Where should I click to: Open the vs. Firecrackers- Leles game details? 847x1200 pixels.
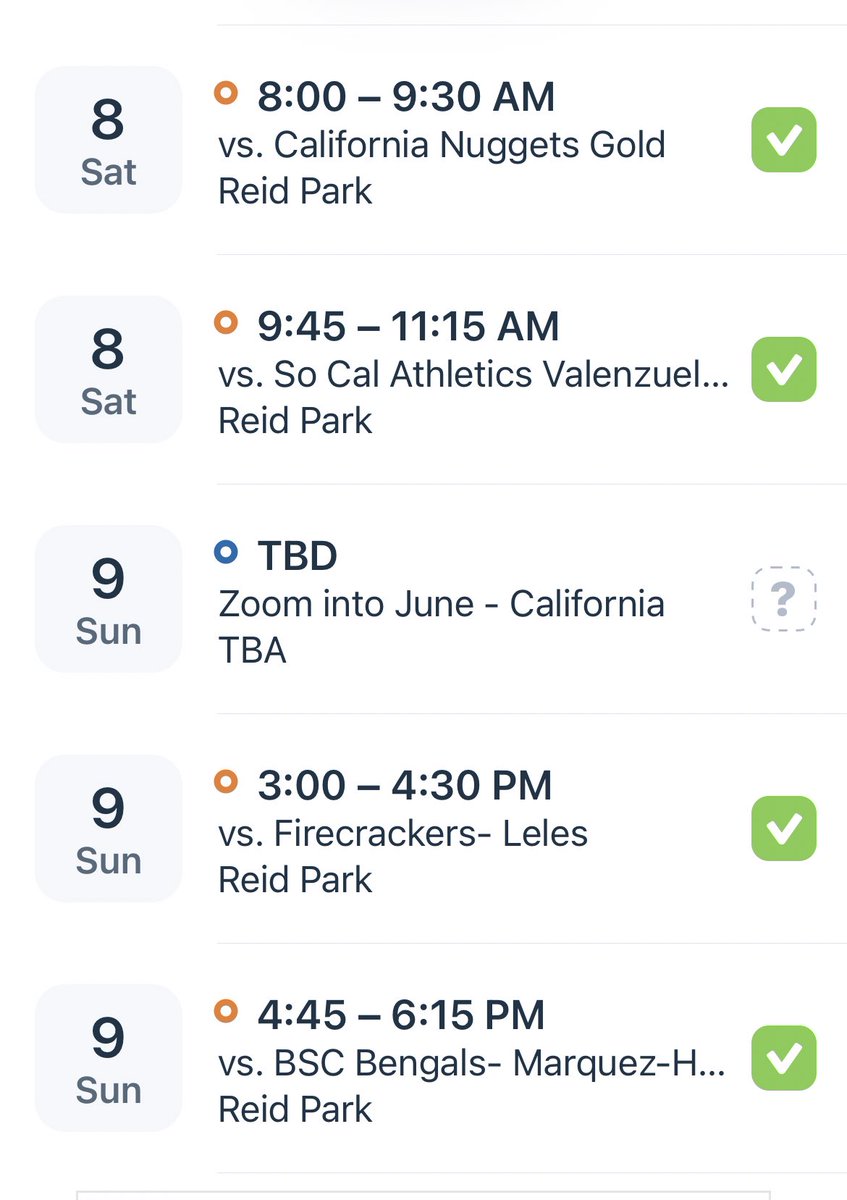click(x=403, y=833)
